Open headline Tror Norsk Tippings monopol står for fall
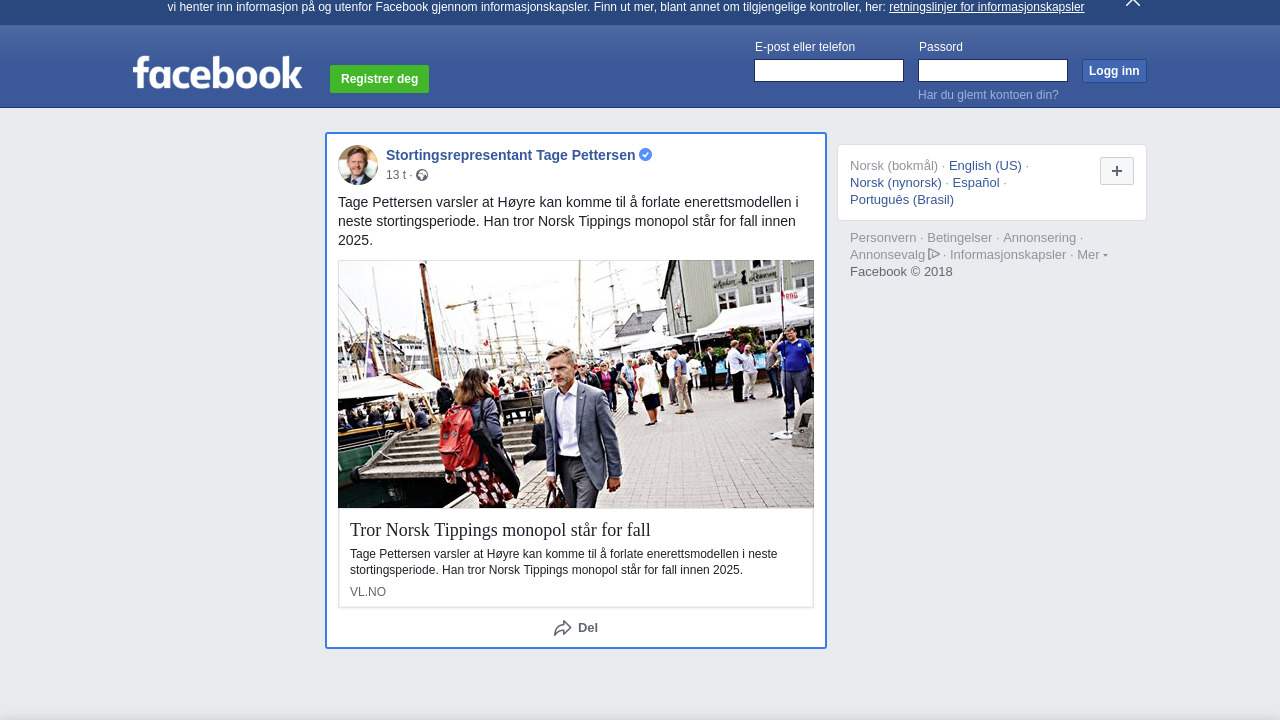Image resolution: width=1280 pixels, height=720 pixels. pyautogui.click(x=500, y=530)
